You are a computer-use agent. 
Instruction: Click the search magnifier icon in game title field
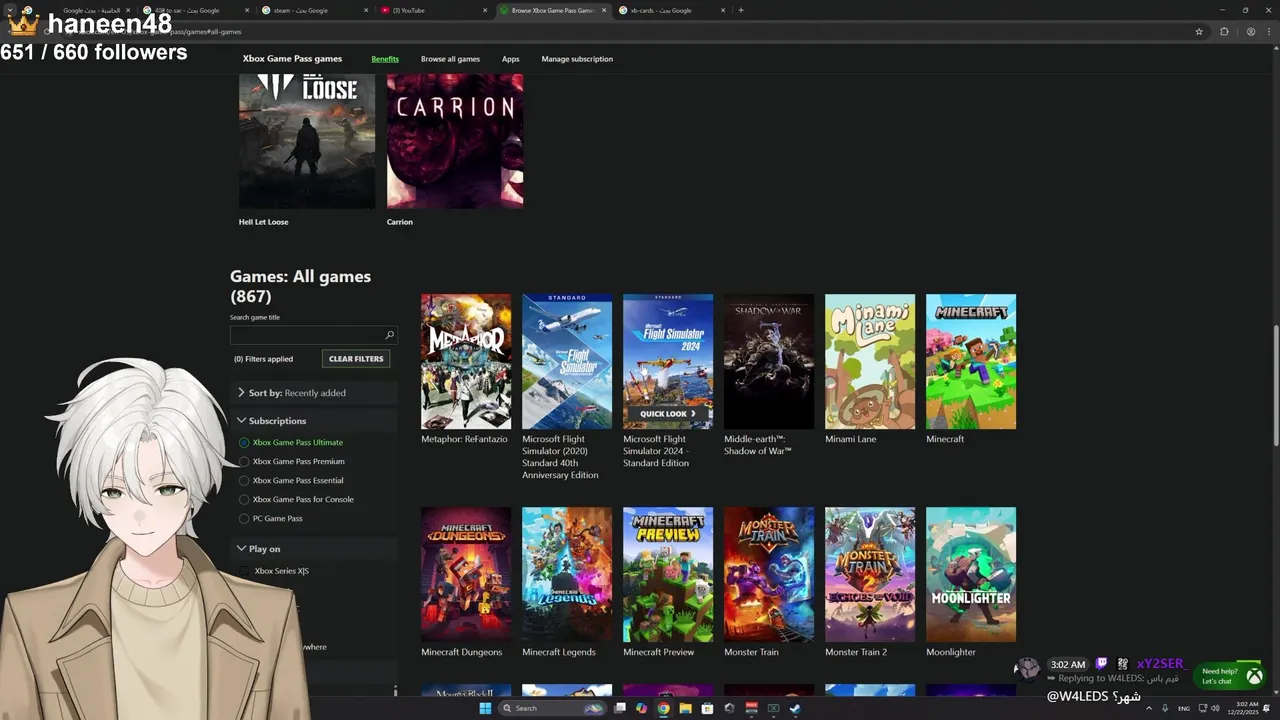[389, 335]
